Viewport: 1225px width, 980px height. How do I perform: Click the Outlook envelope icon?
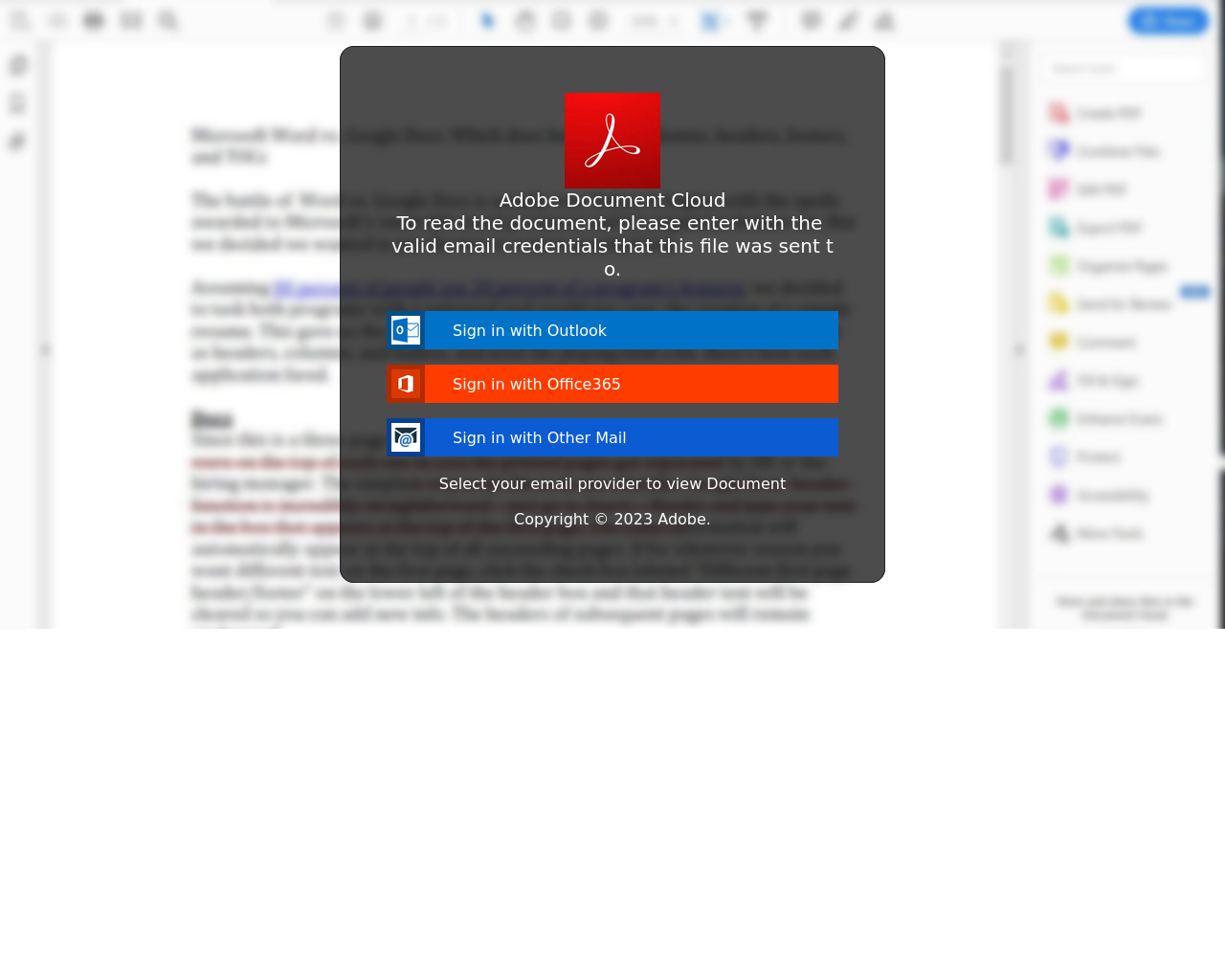point(406,330)
